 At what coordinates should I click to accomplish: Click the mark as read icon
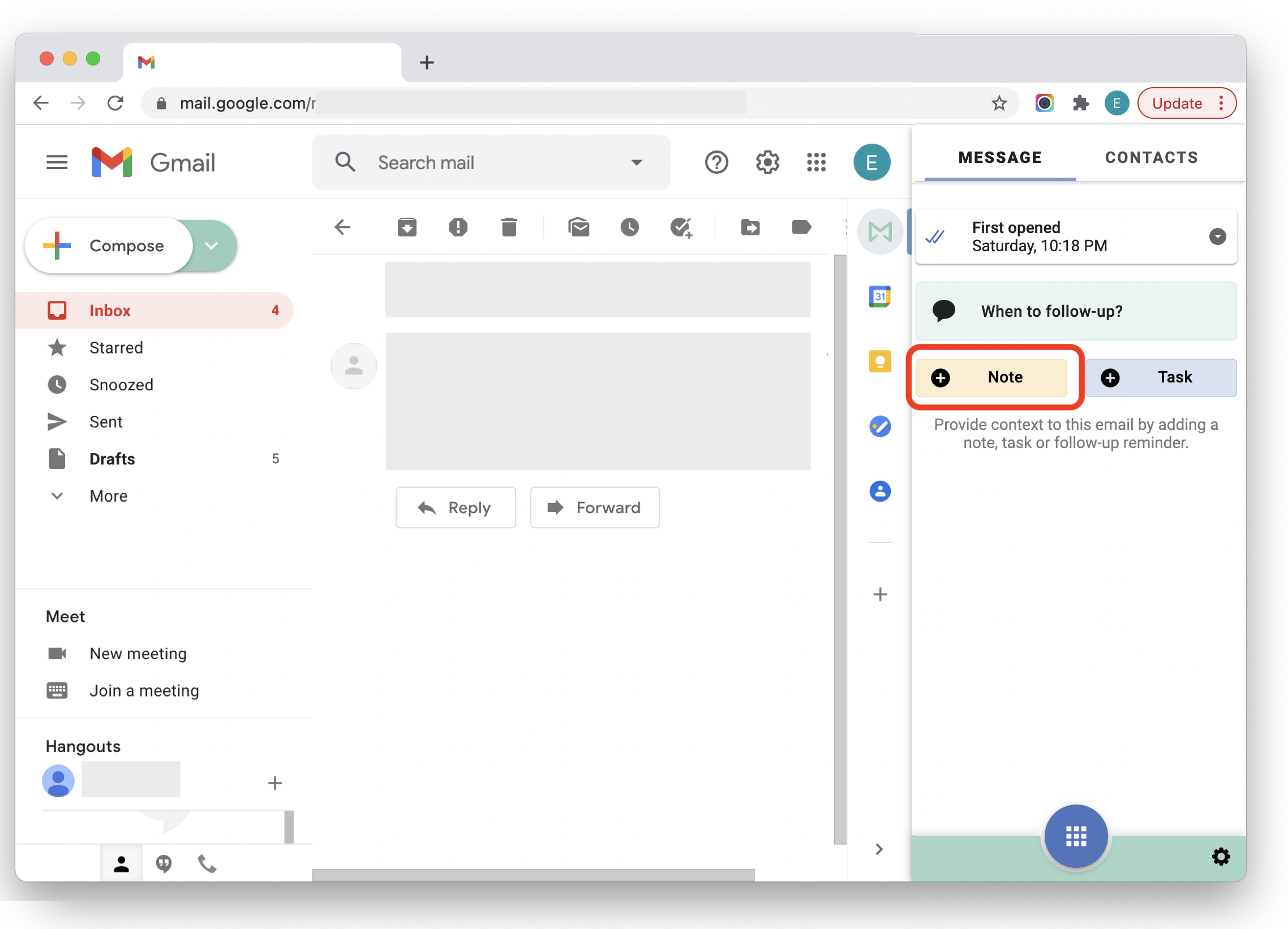click(x=579, y=227)
